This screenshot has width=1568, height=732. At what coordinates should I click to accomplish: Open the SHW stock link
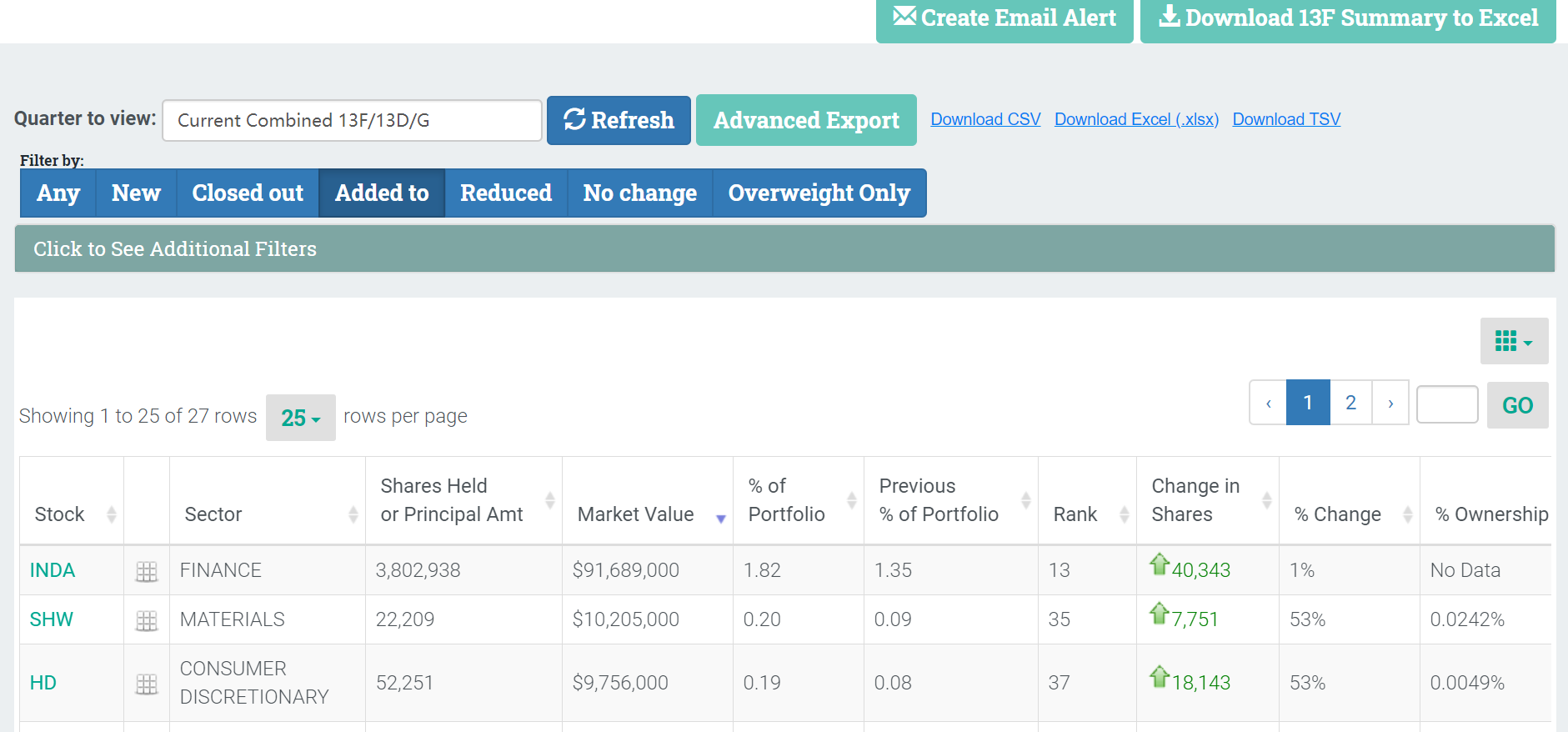(52, 619)
